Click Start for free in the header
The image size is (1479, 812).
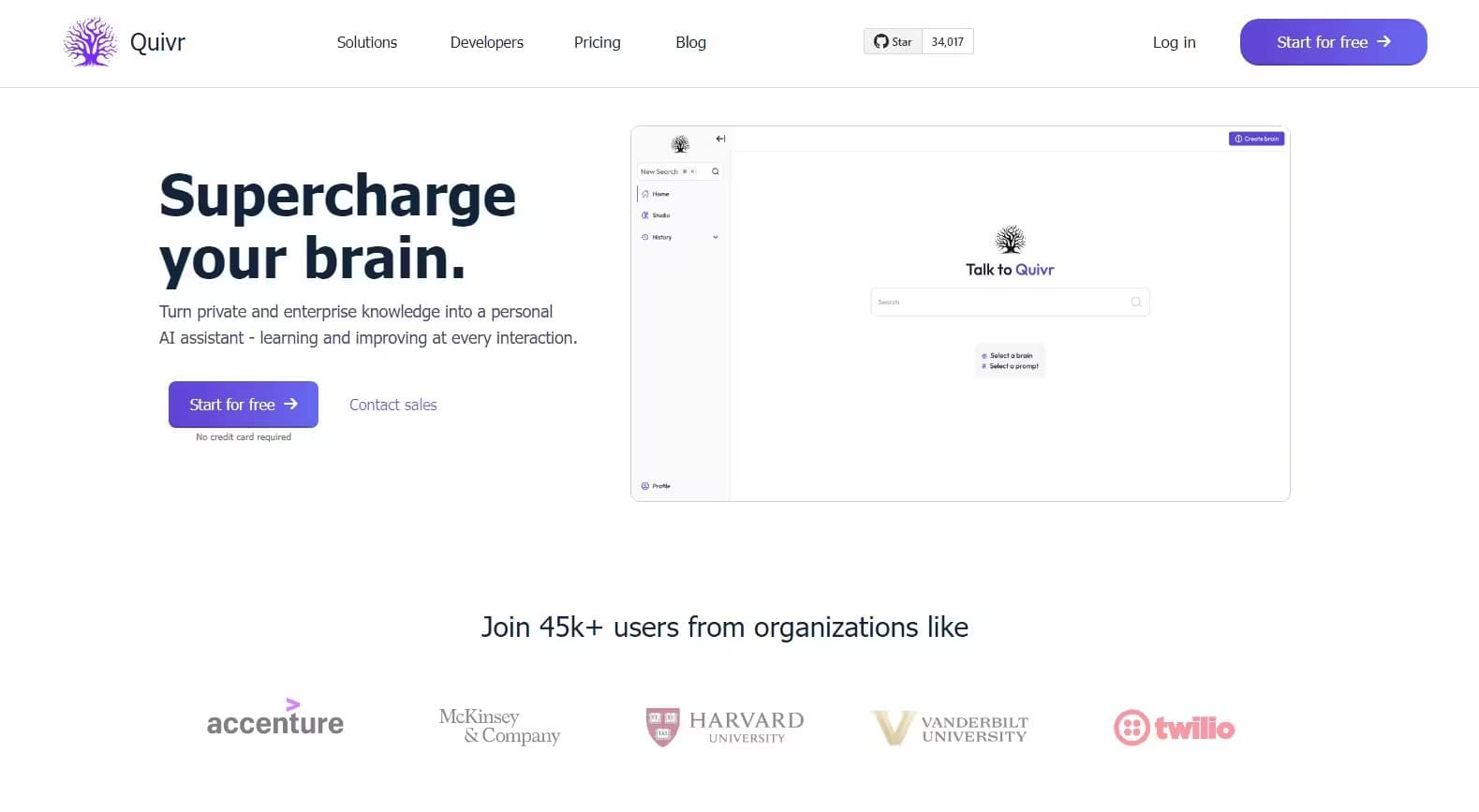click(1333, 42)
